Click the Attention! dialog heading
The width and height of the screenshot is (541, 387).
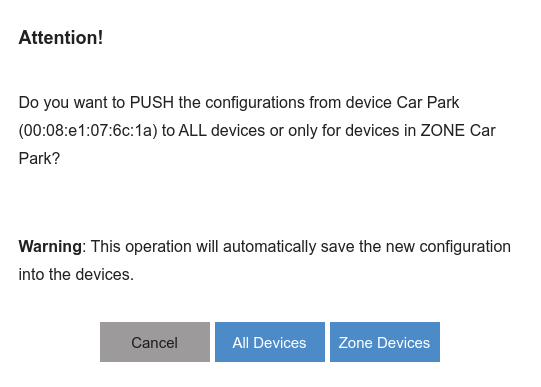coord(61,38)
